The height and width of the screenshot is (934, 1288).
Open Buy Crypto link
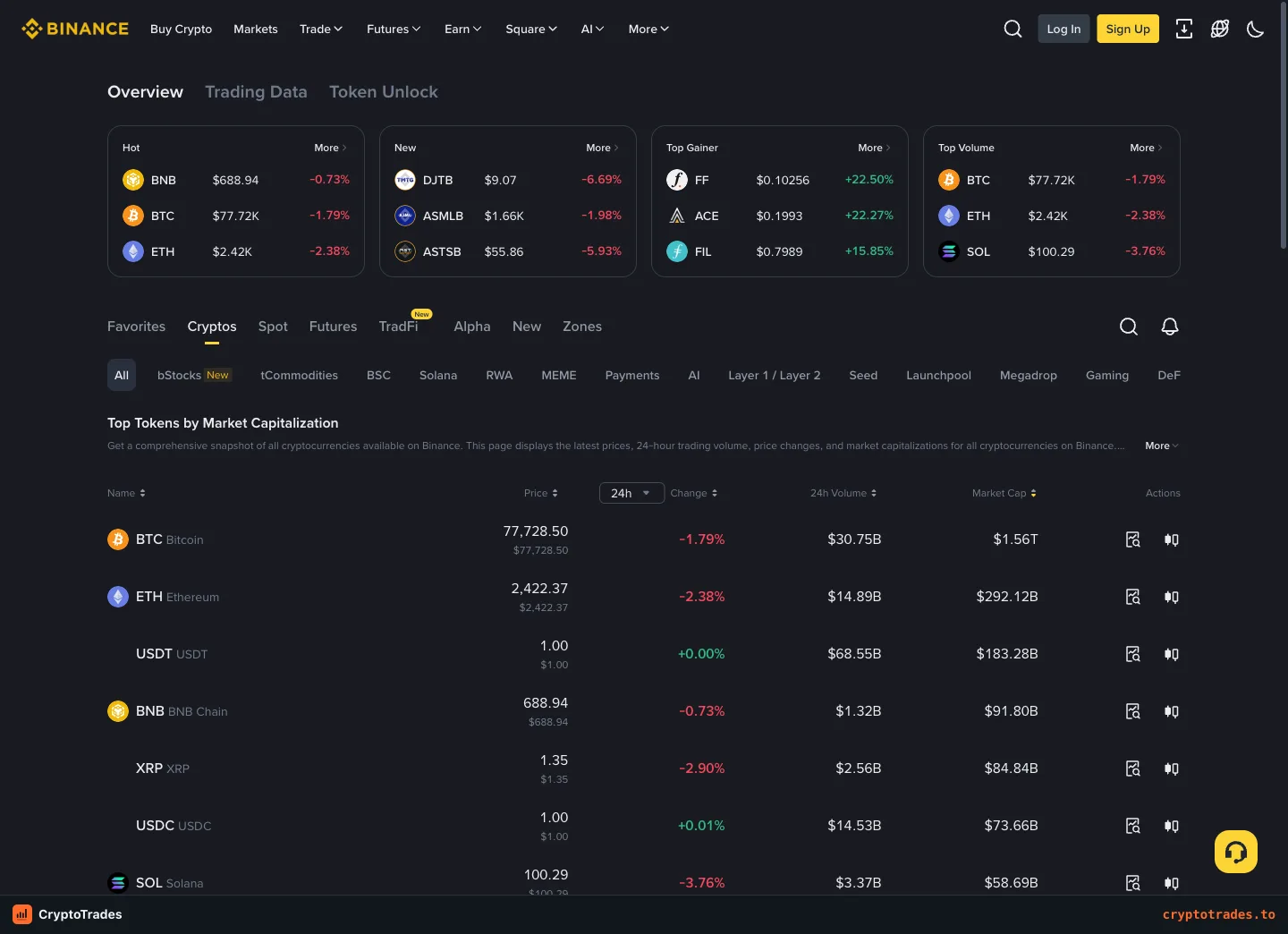(182, 29)
